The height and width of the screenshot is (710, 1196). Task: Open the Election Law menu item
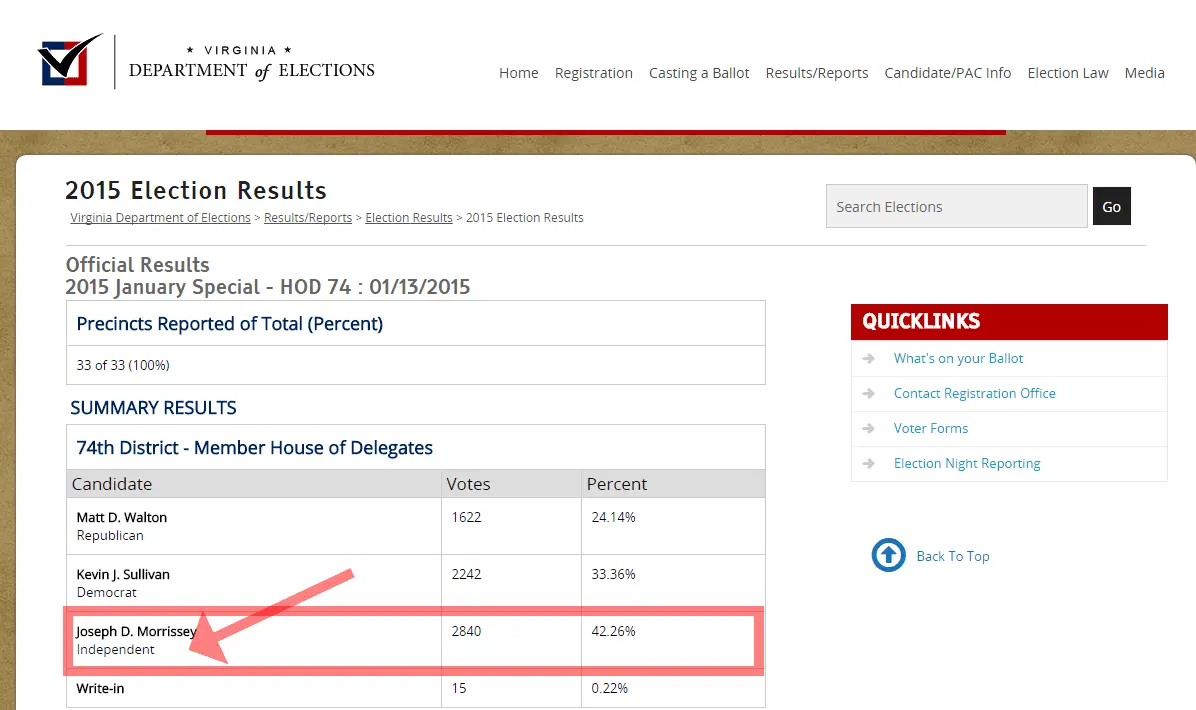1067,73
